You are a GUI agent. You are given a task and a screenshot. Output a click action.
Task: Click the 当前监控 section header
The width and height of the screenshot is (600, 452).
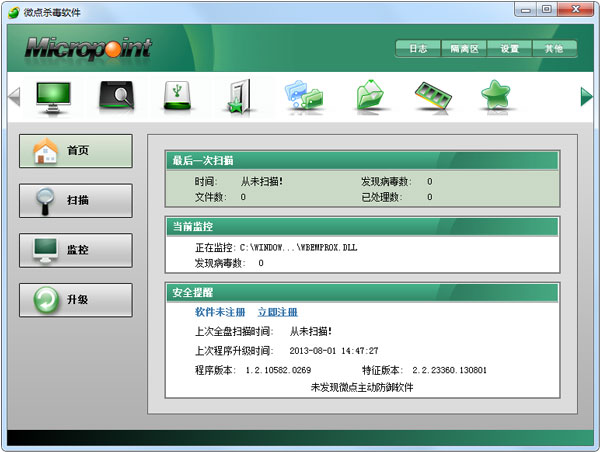[362, 227]
